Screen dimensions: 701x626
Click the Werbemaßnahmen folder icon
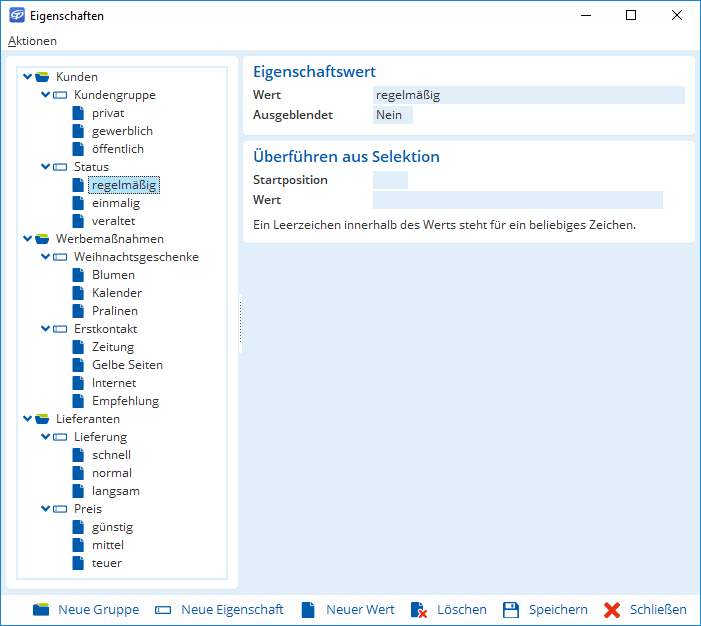43,239
